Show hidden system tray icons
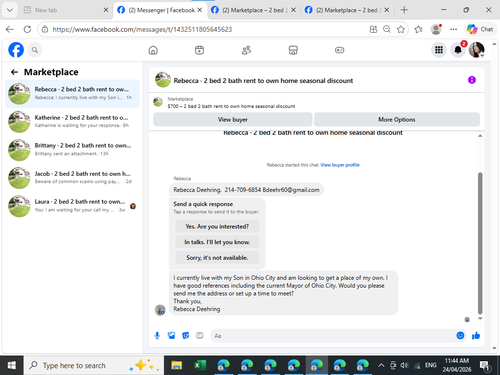Screen dimensions: 500x375 click(381, 366)
